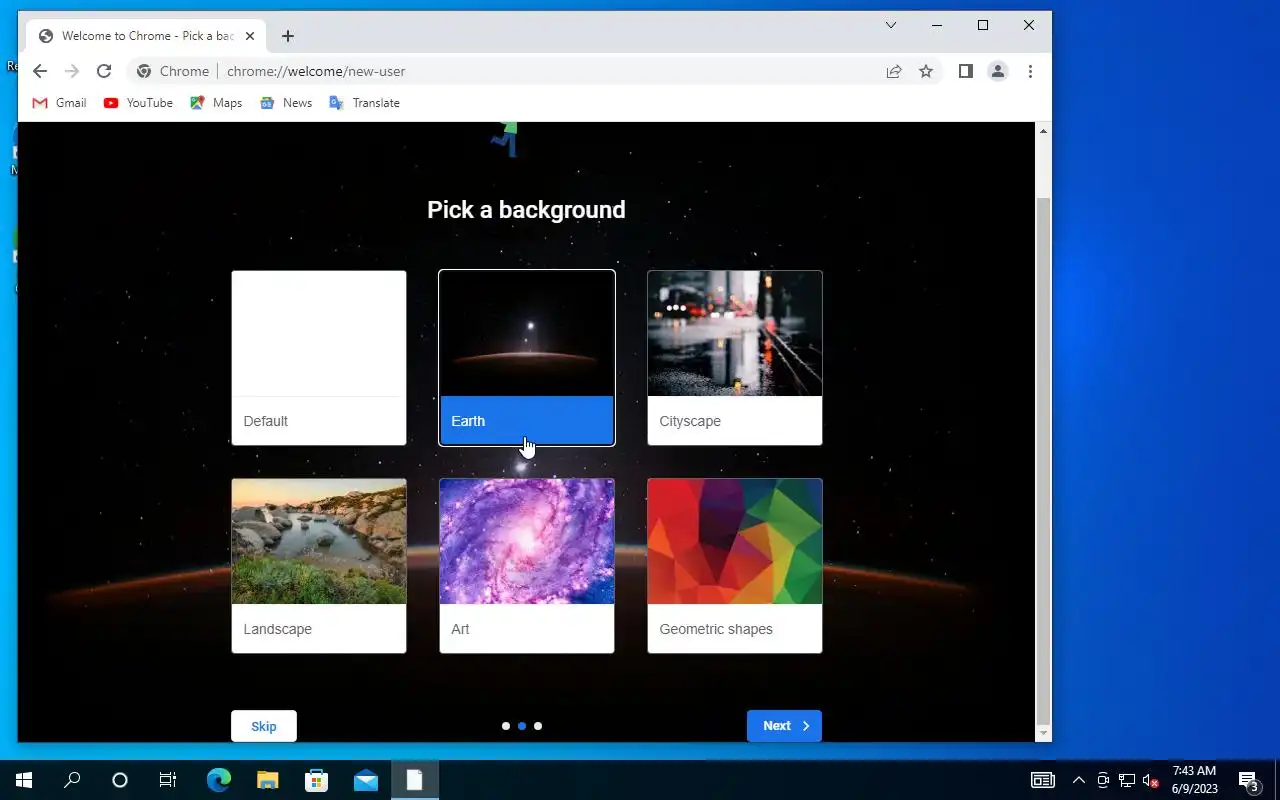Skip the background selection step

tap(264, 726)
